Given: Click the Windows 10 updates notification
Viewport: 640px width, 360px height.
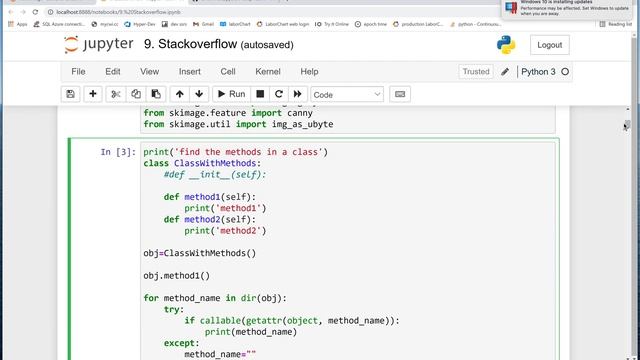Looking at the screenshot, I should 567,8.
